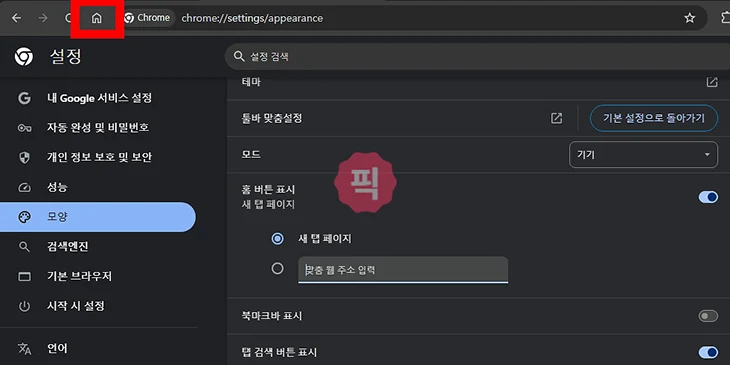Click the speedometer icon for 성능
730x365 pixels.
pos(24,187)
